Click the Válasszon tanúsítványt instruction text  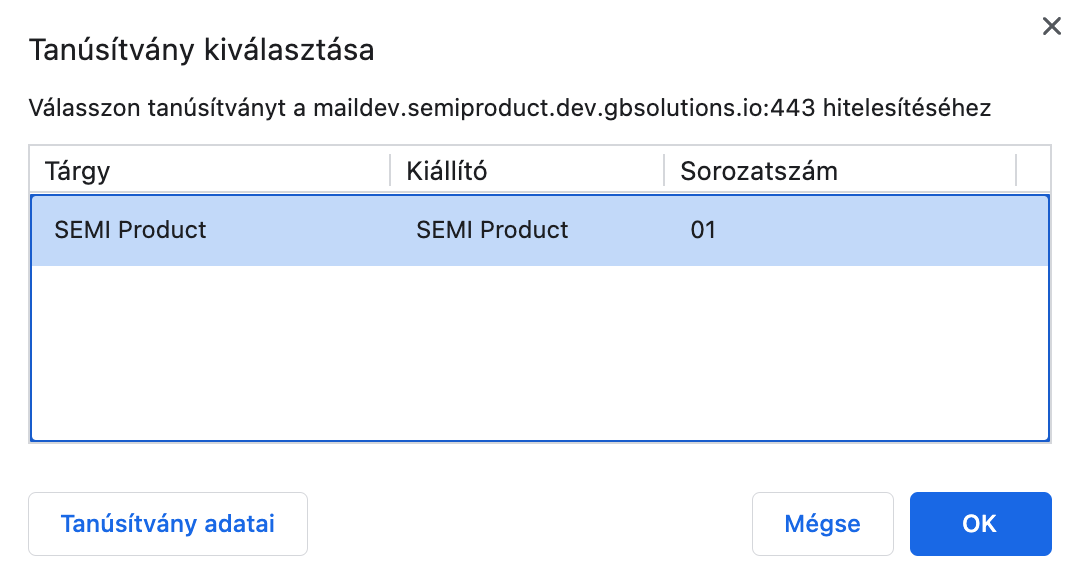click(510, 108)
